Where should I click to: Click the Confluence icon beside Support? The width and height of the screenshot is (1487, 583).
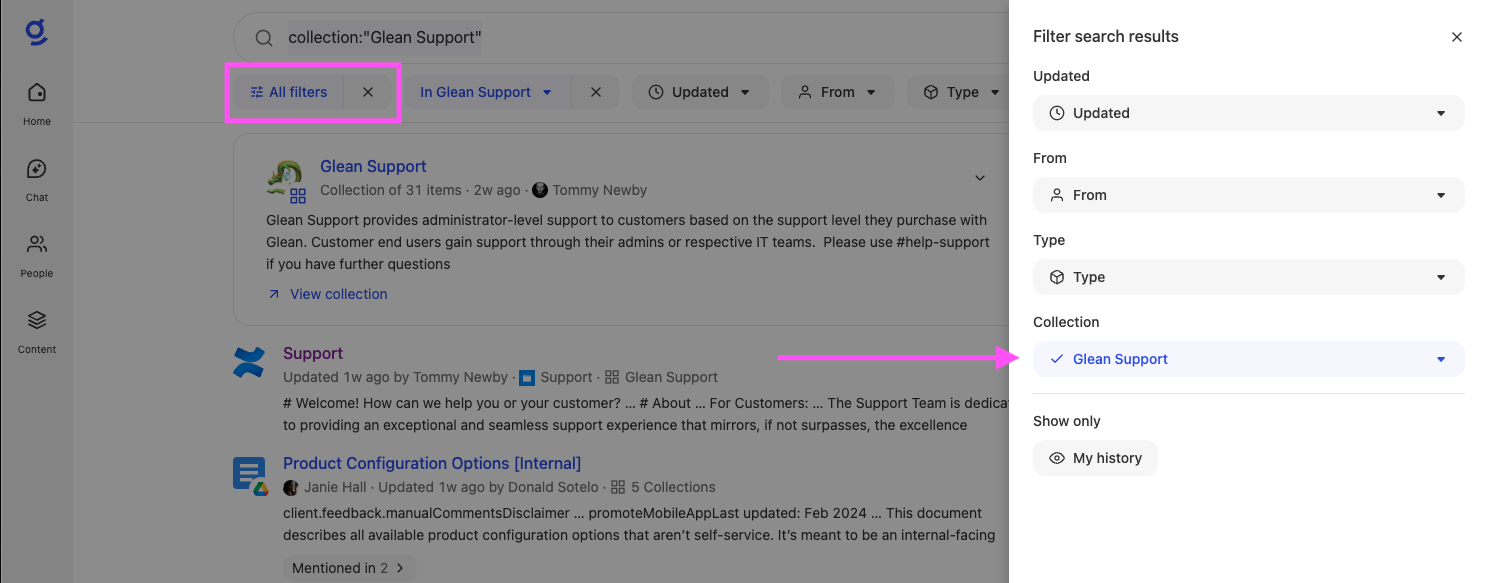click(248, 362)
